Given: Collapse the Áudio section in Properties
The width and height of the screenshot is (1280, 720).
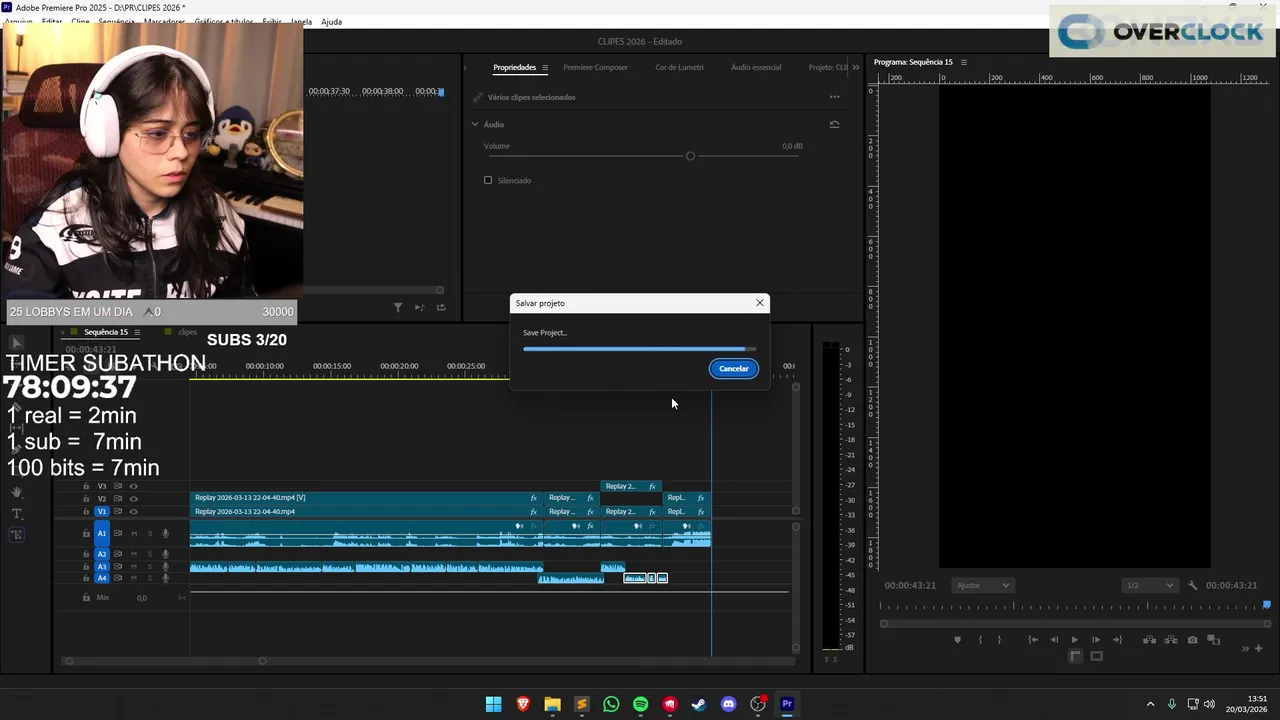Looking at the screenshot, I should (x=475, y=124).
